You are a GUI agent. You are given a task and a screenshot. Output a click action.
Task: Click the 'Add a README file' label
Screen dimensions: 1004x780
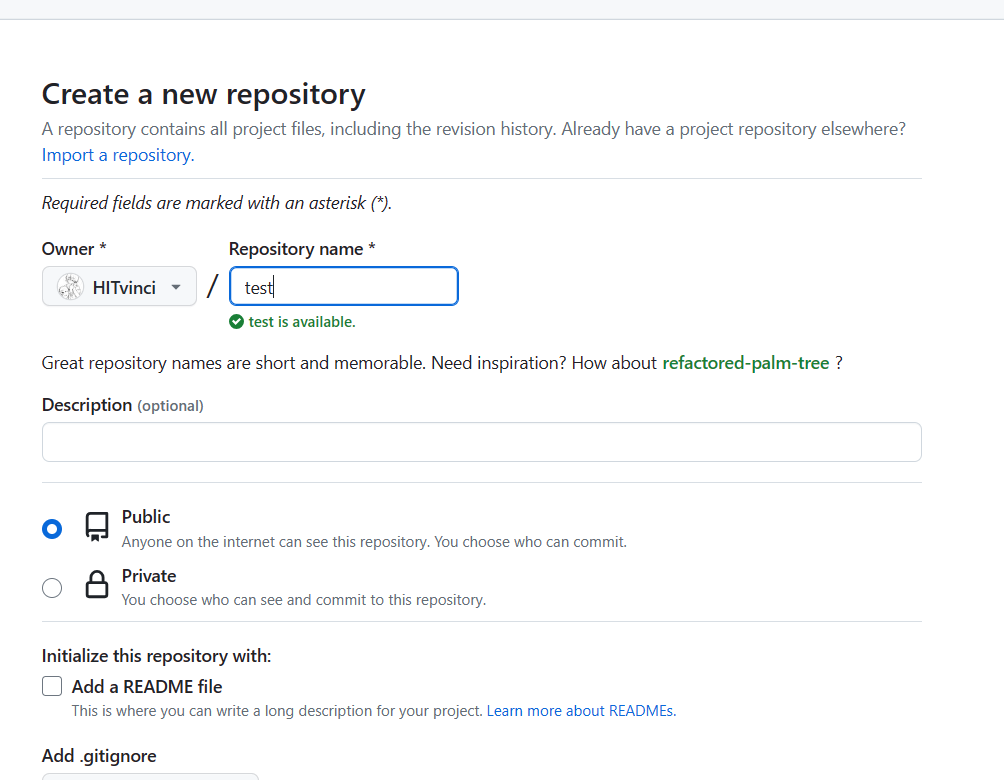[147, 687]
